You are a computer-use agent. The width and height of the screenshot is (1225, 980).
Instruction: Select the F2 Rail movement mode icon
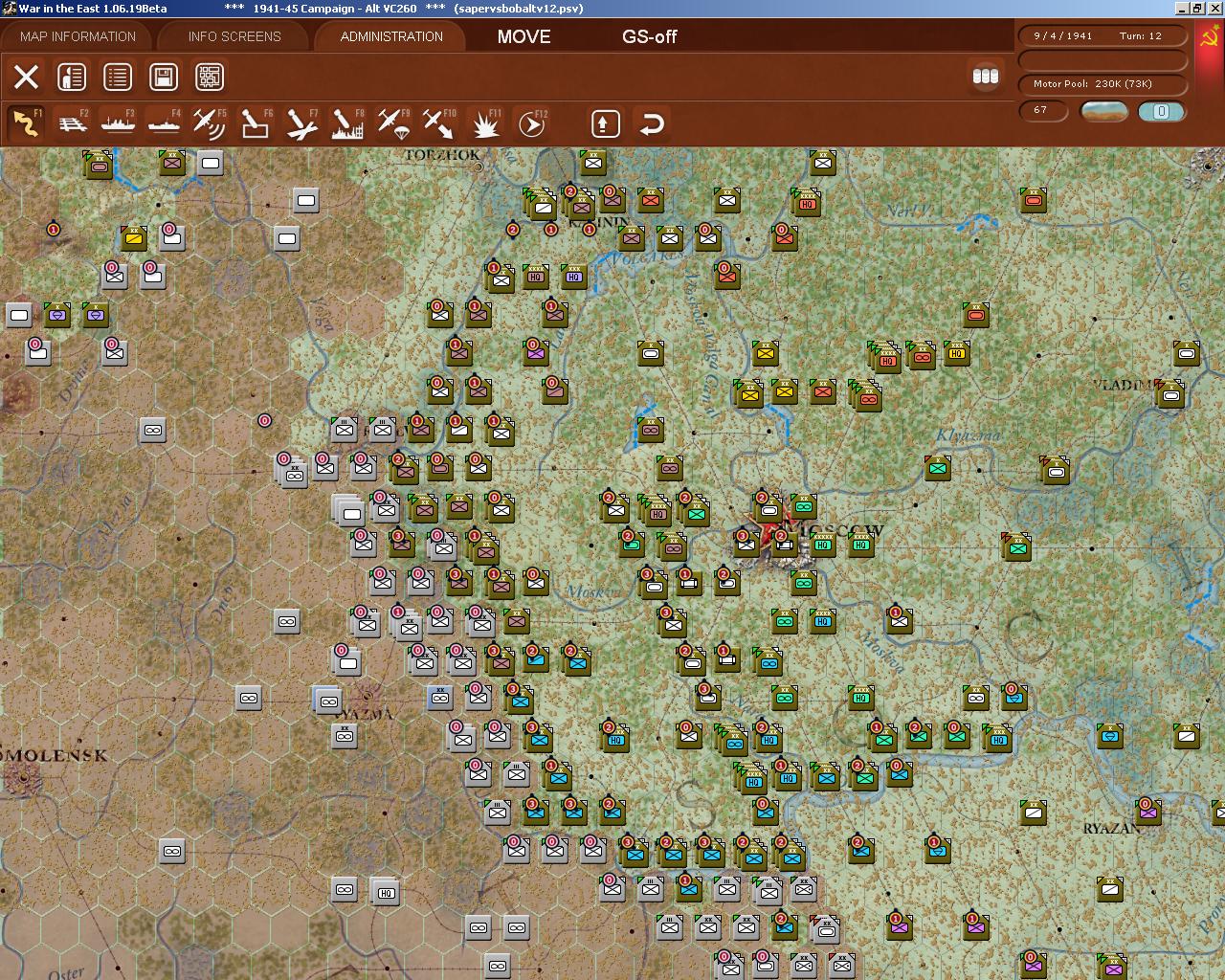click(72, 123)
